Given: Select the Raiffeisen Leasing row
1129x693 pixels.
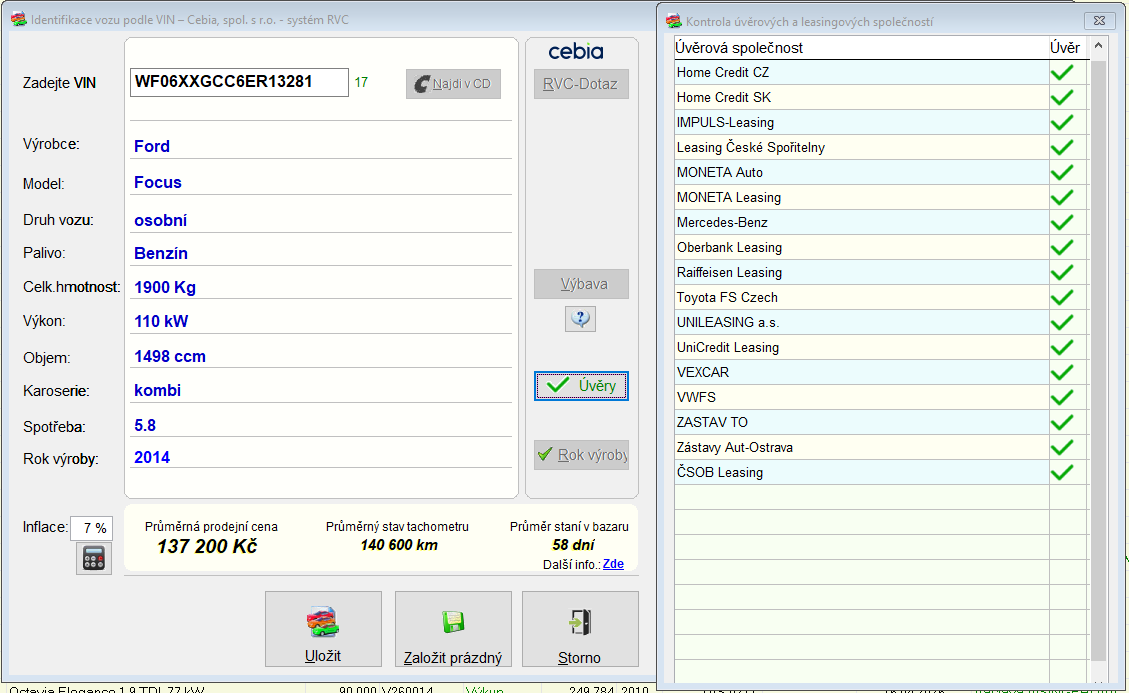Looking at the screenshot, I should (881, 272).
